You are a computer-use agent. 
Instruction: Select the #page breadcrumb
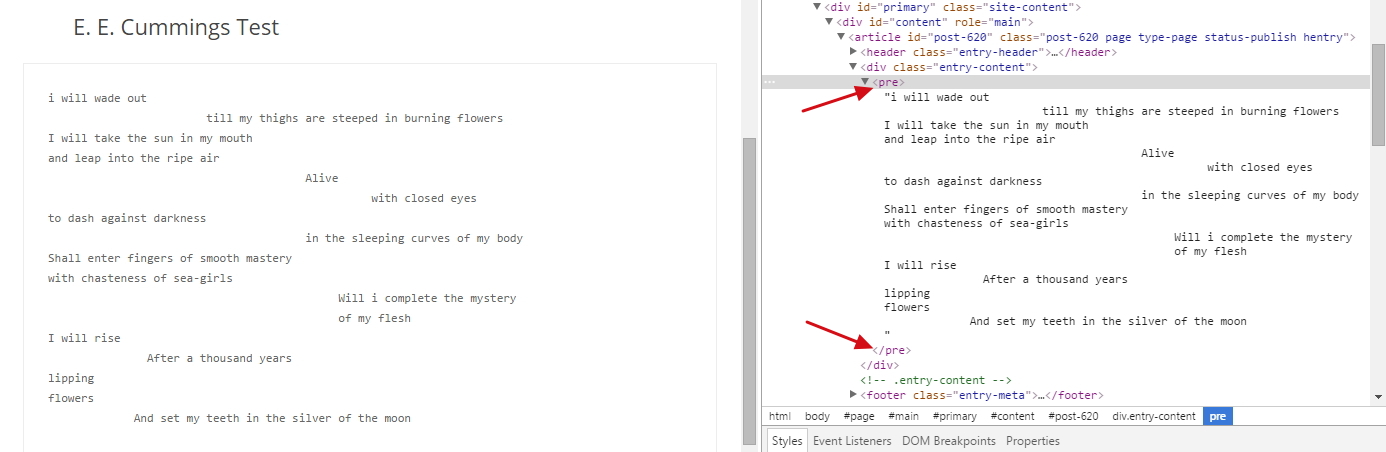pyautogui.click(x=859, y=417)
